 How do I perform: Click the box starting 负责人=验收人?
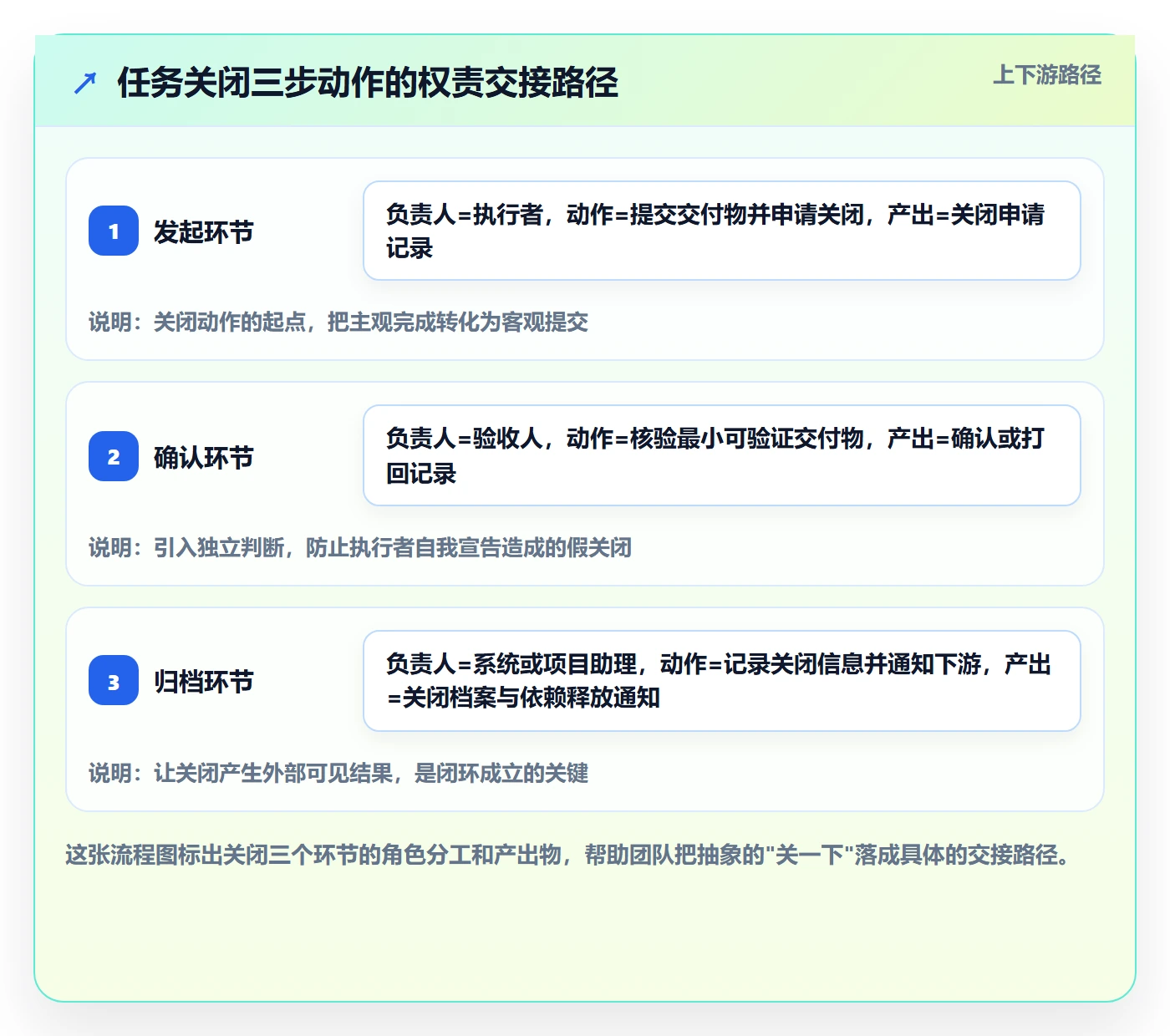click(722, 455)
